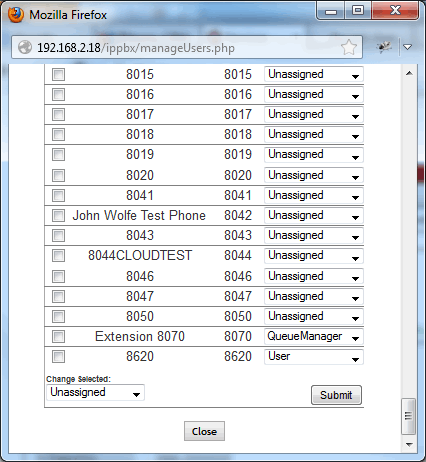
Task: Open the role dropdown for 8050
Action: [314, 316]
